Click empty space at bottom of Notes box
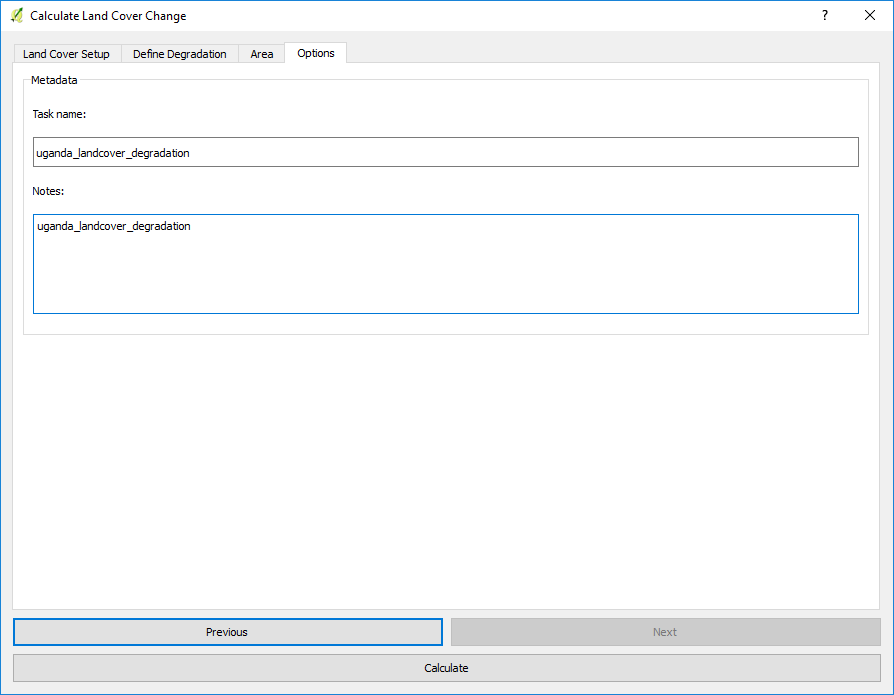 point(445,290)
